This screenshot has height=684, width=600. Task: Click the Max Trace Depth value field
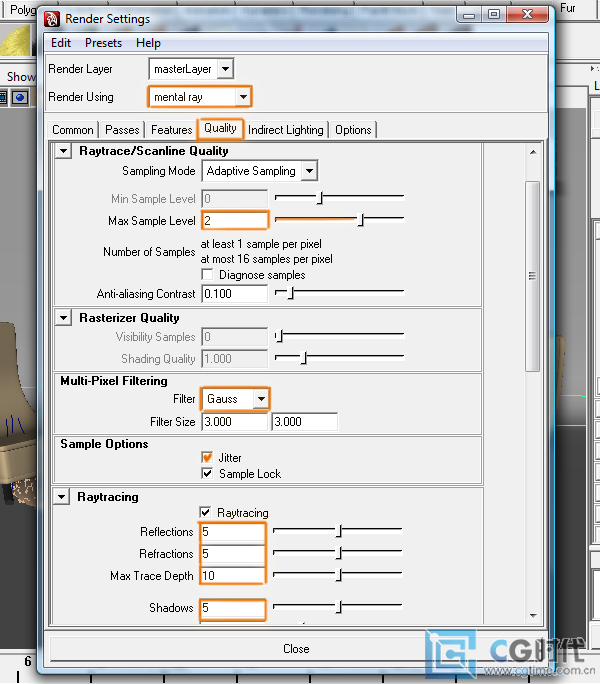click(x=233, y=576)
